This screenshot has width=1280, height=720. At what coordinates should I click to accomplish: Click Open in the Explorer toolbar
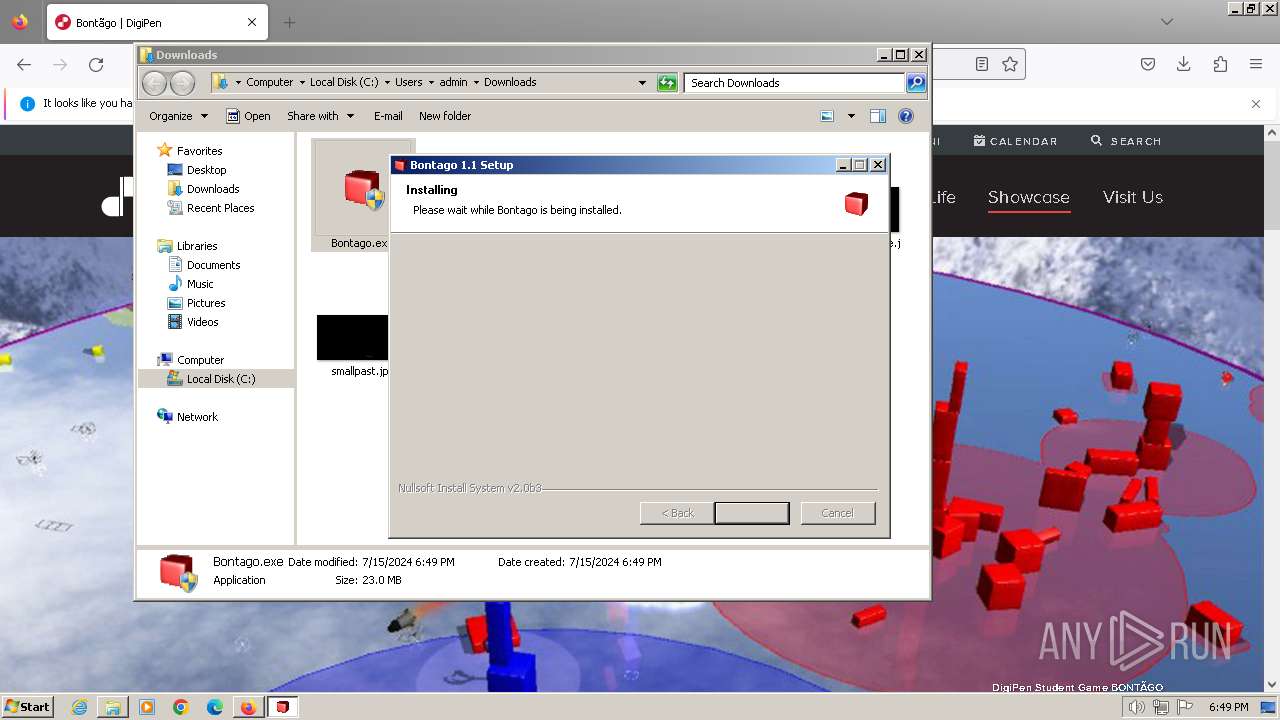pyautogui.click(x=248, y=116)
